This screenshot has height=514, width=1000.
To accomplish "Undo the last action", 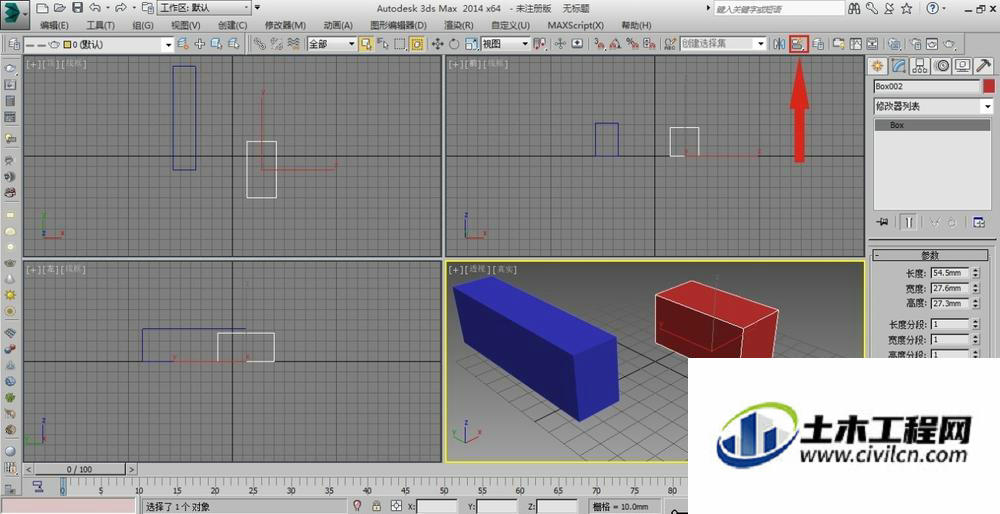I will click(94, 8).
